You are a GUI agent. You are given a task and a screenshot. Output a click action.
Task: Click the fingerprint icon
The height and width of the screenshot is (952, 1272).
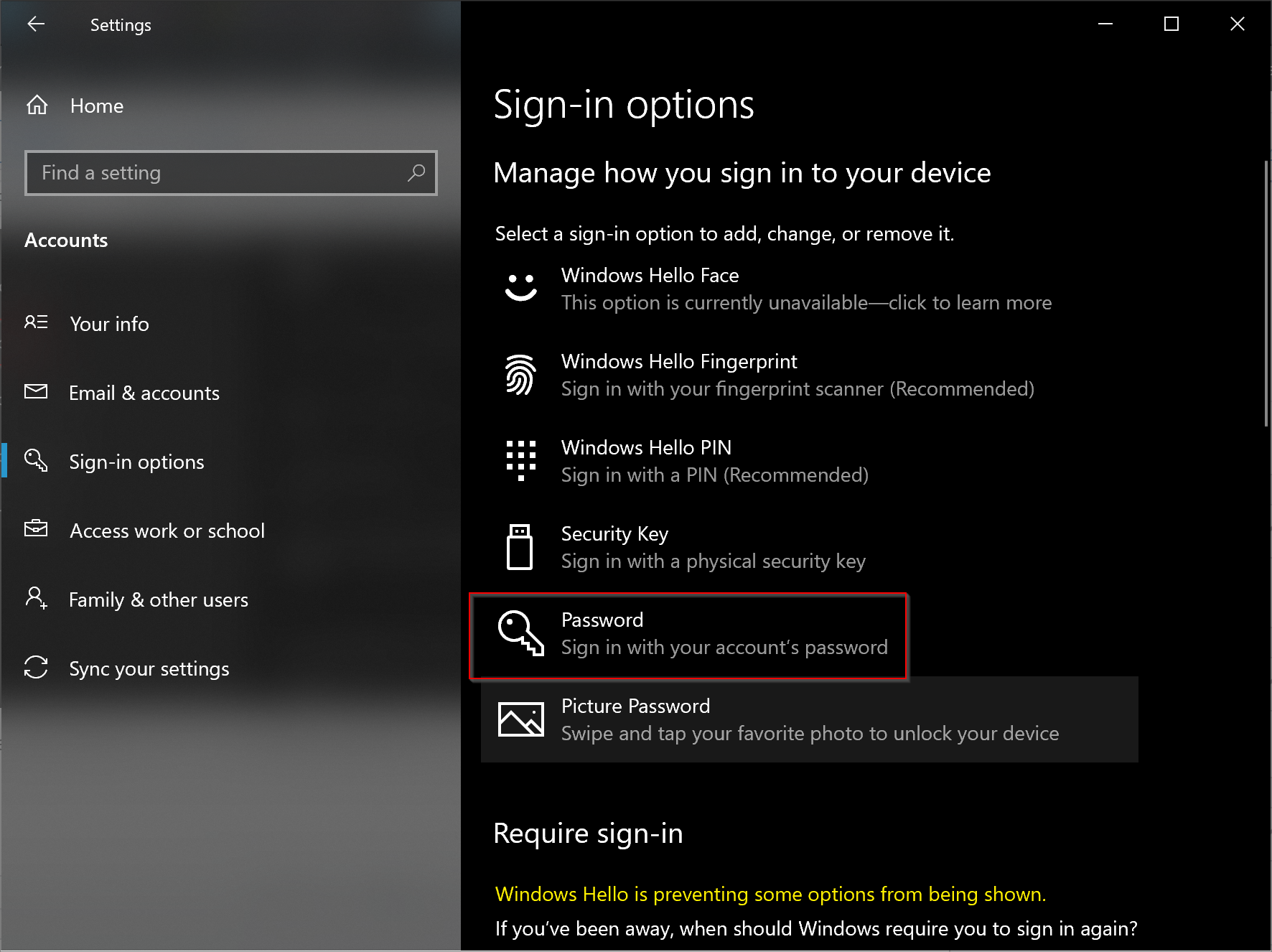coord(521,375)
